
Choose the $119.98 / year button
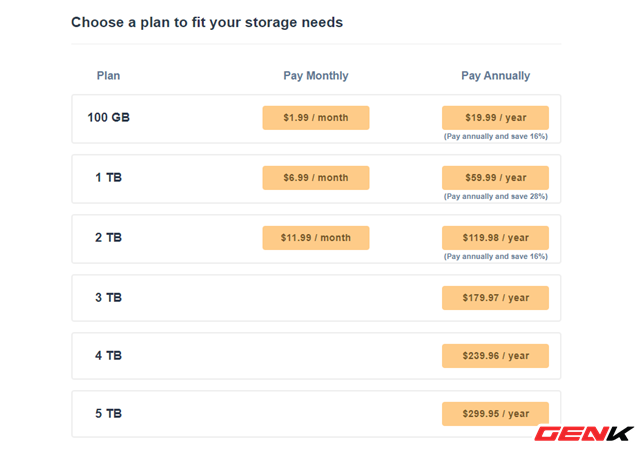pyautogui.click(x=495, y=238)
